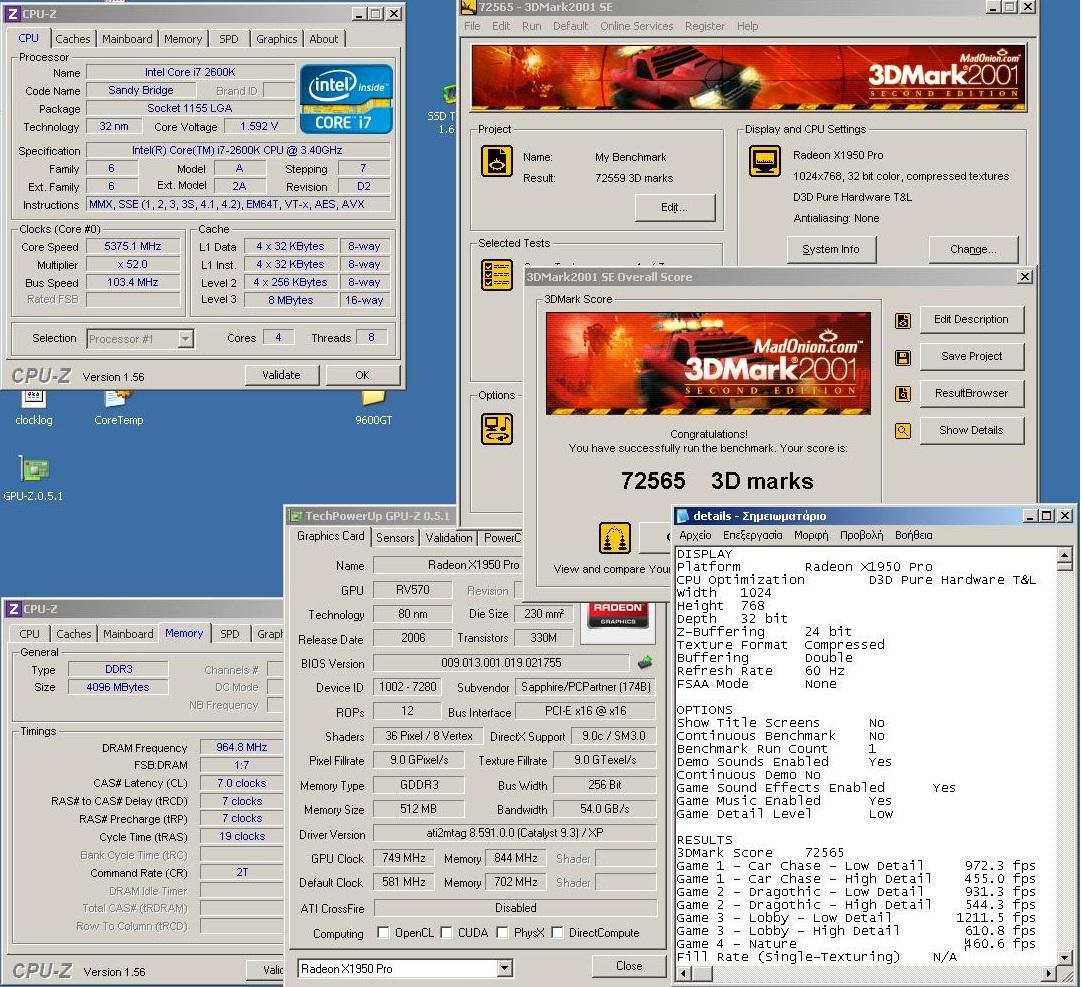Click the monitor icon in Display and CPU Settings

765,162
